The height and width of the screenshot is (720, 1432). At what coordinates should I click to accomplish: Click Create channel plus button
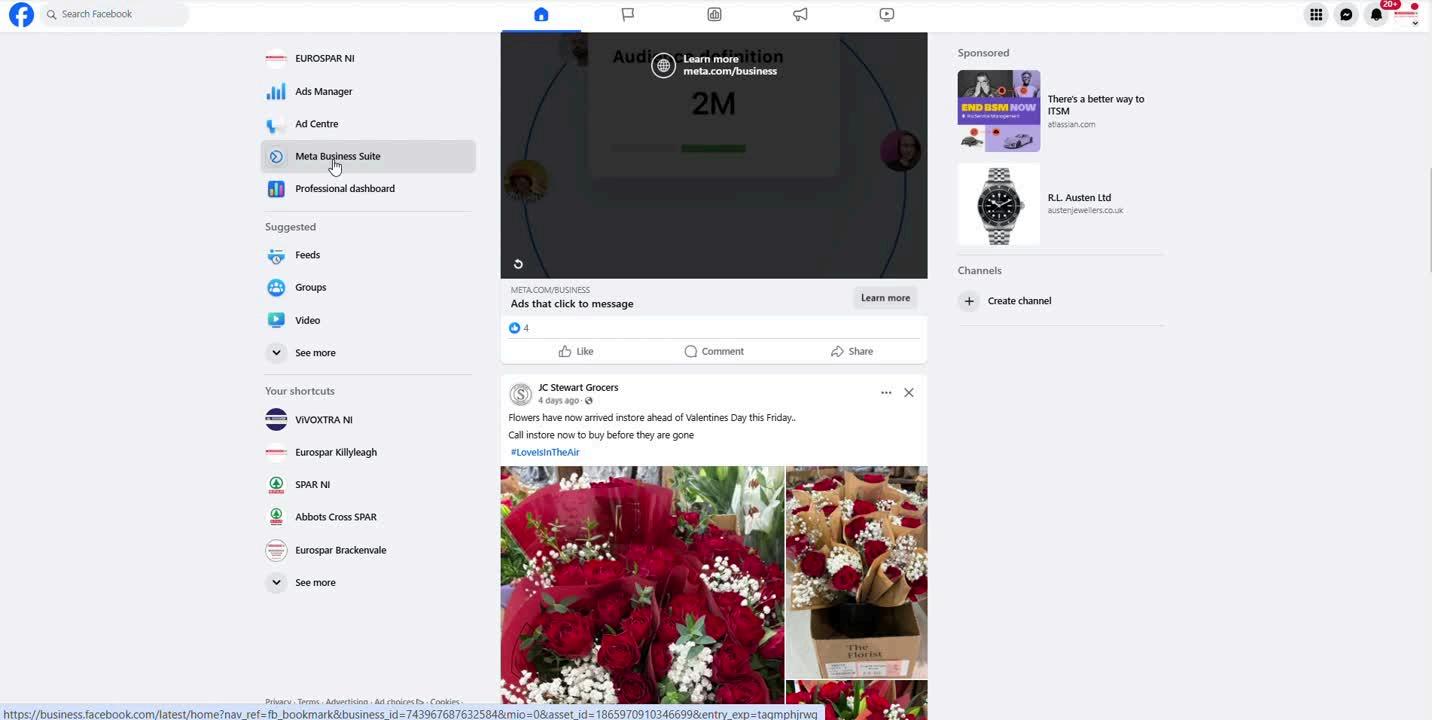969,301
